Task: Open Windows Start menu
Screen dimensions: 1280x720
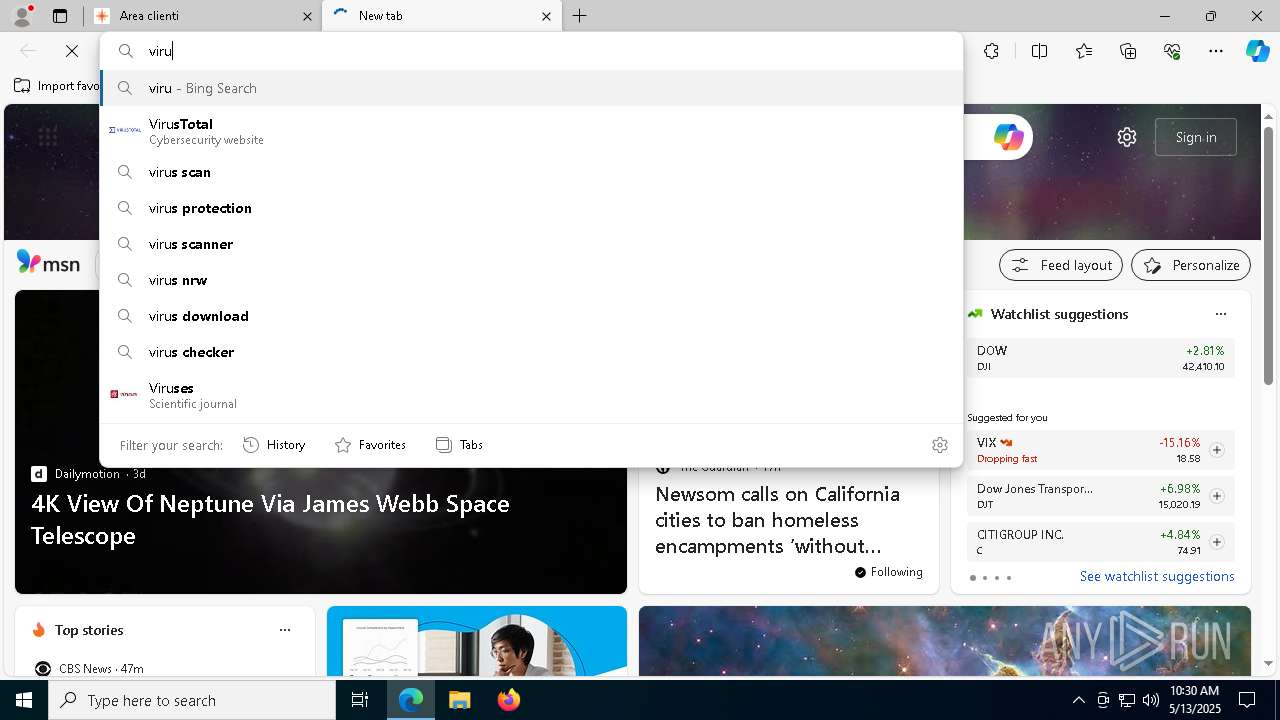Action: [x=24, y=700]
